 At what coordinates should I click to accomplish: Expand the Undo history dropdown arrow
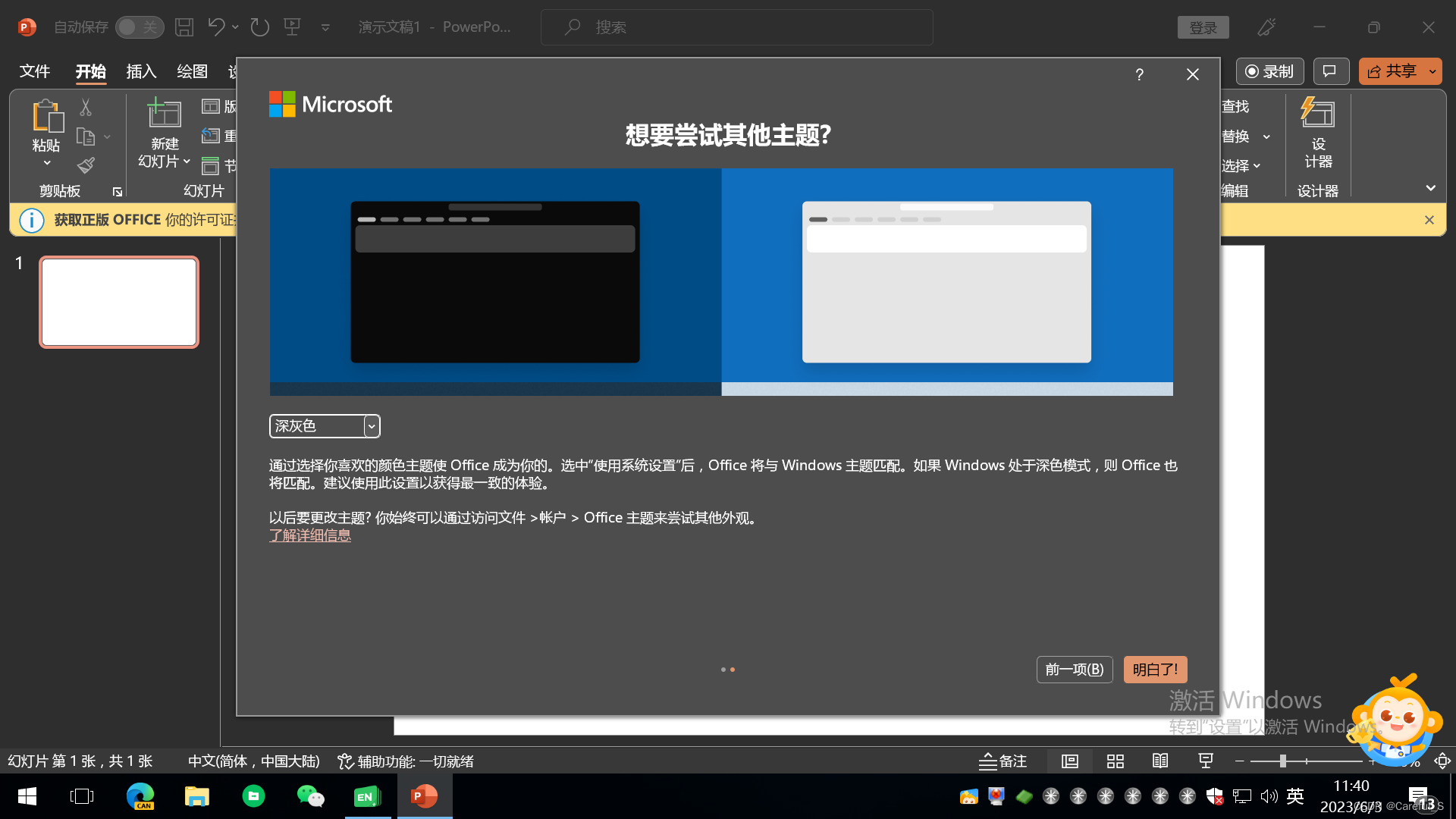(x=235, y=27)
